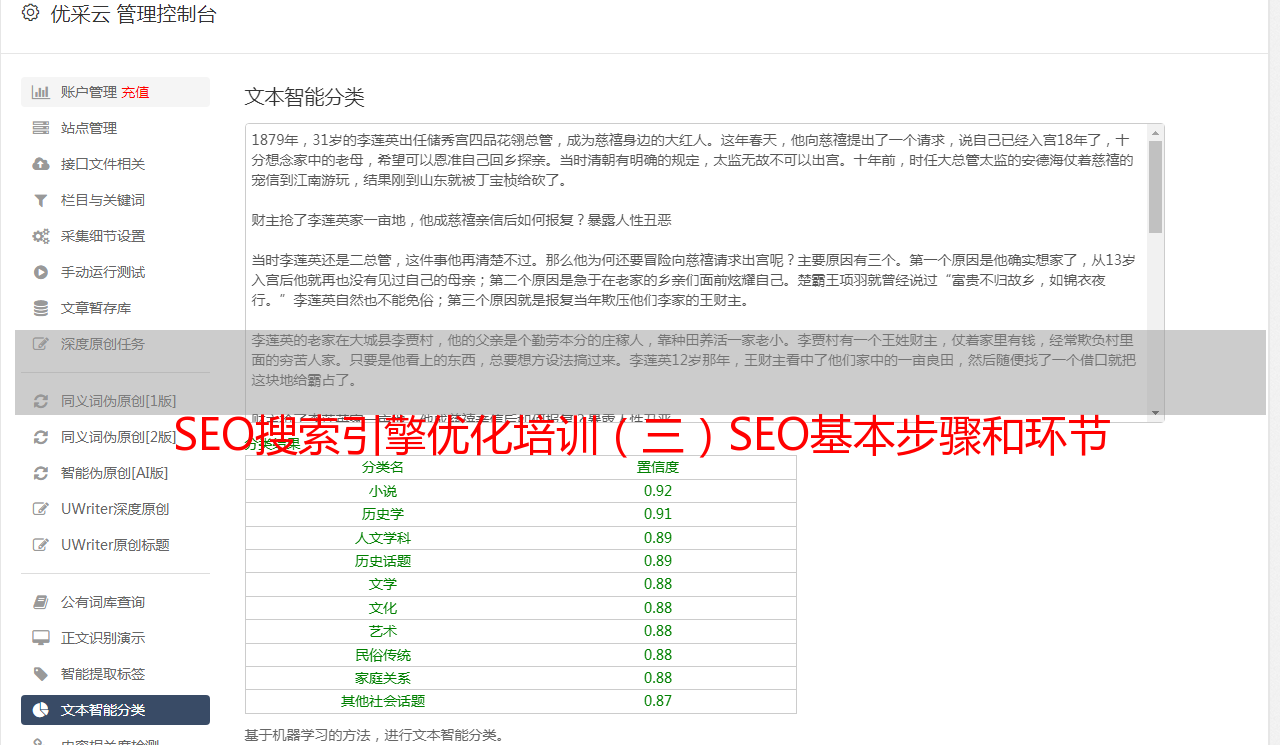Click the text area scrollbar thumb
1280x745 pixels.
1155,186
